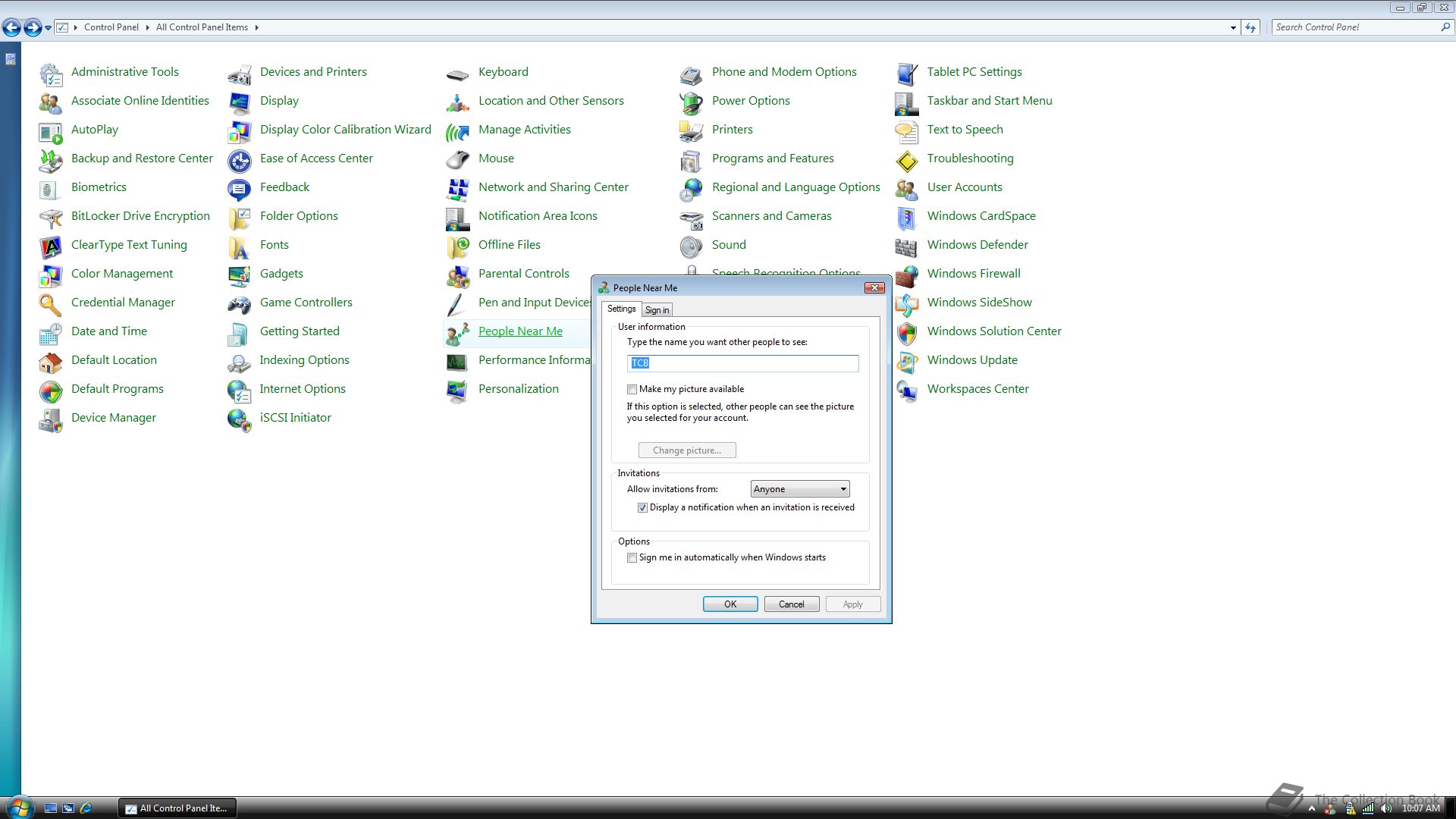Click OK in the People Near Me dialog
This screenshot has width=1456, height=819.
click(x=730, y=604)
